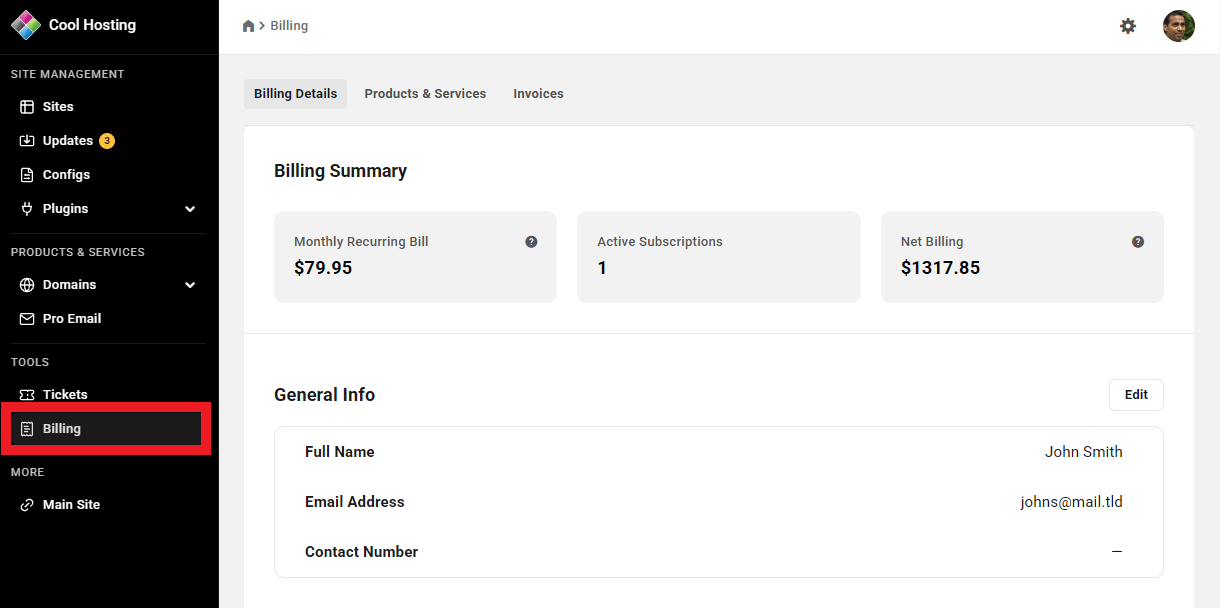Click the Active Subscriptions value 1

point(602,268)
